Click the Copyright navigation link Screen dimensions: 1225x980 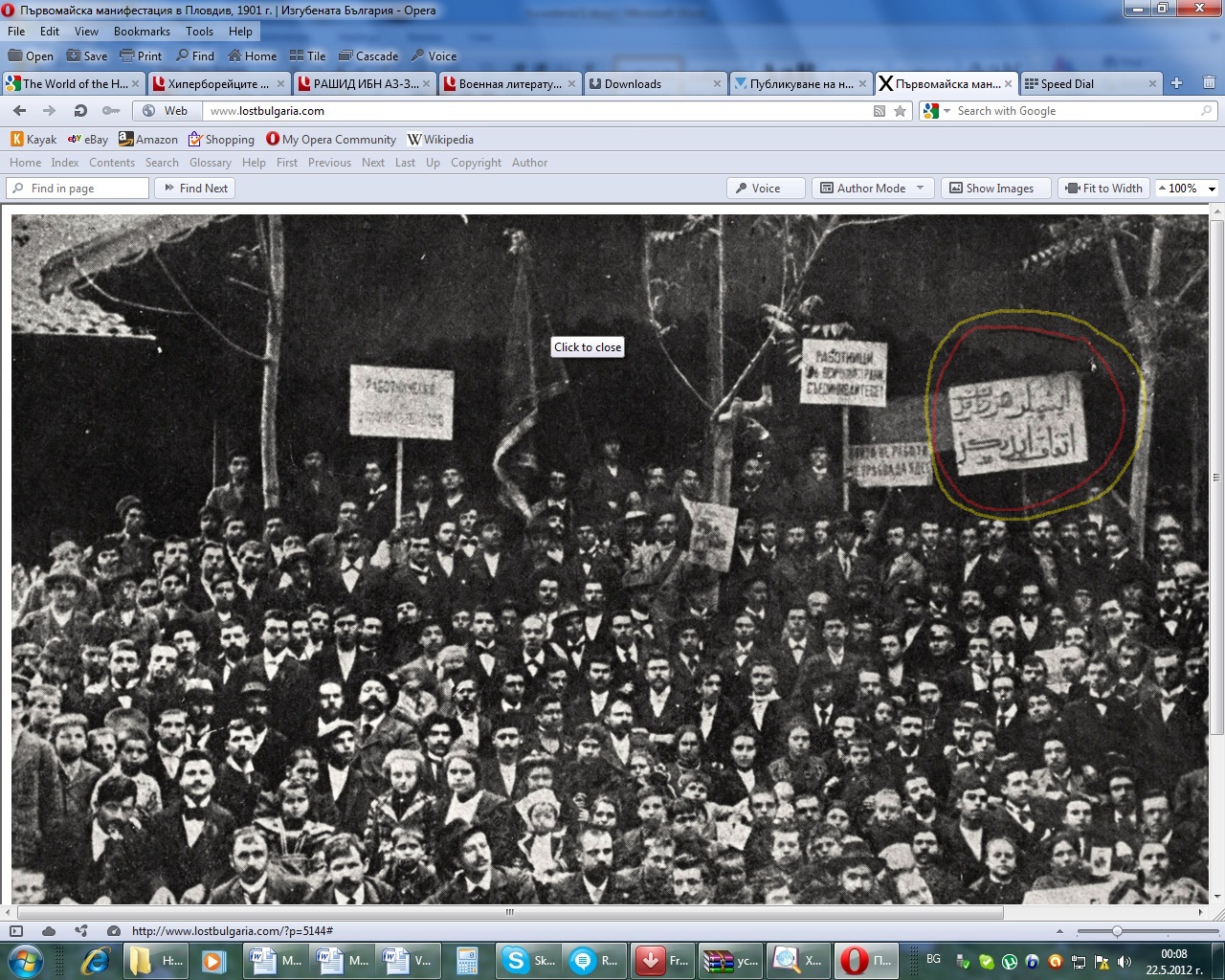[x=476, y=163]
